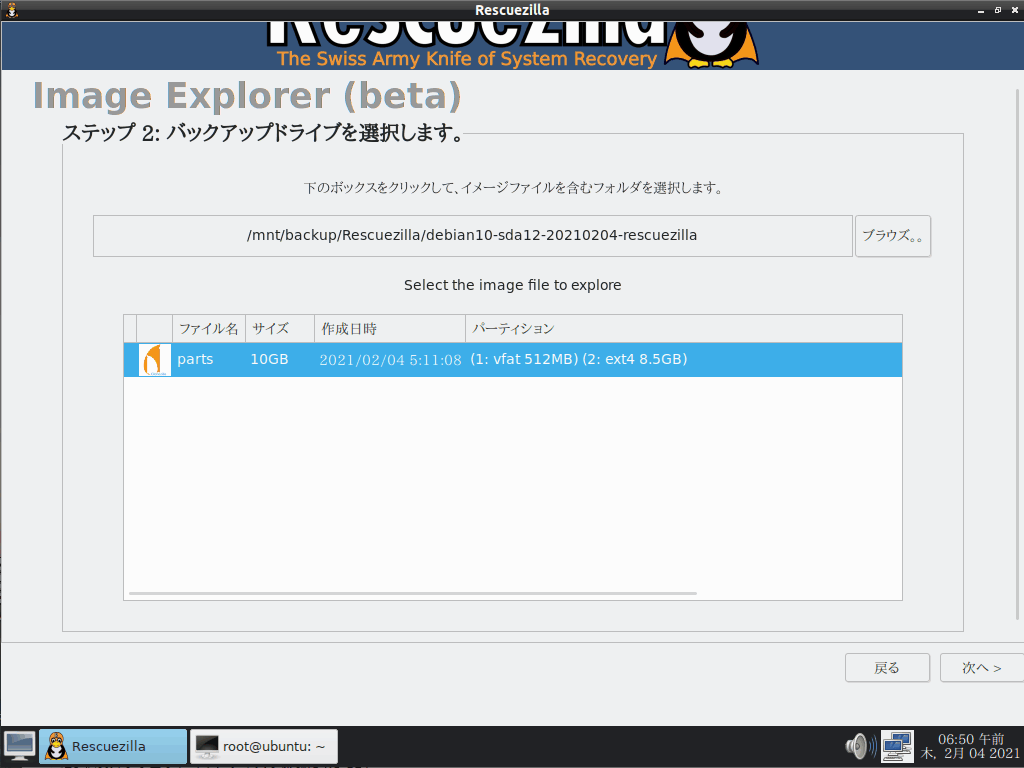1024x768 pixels.
Task: Click the 戻る back button
Action: coord(887,667)
